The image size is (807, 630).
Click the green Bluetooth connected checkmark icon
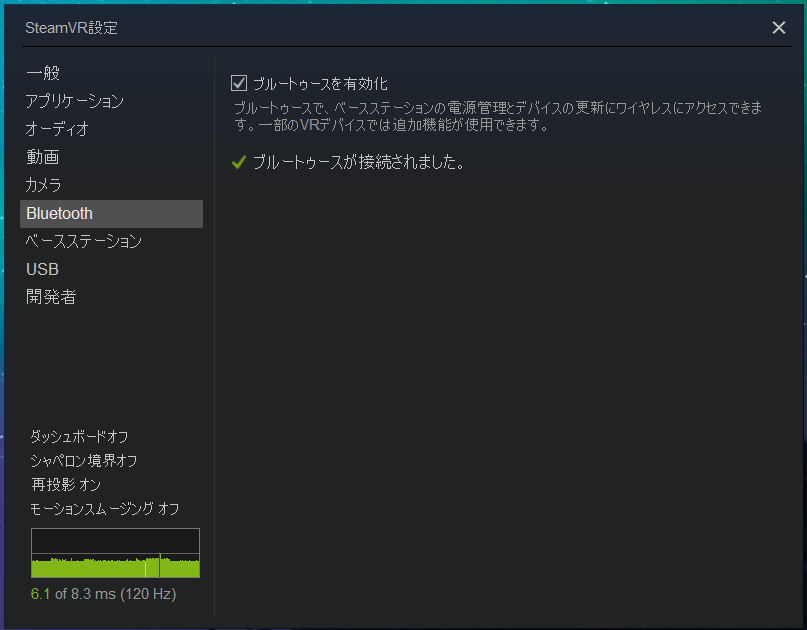point(239,162)
